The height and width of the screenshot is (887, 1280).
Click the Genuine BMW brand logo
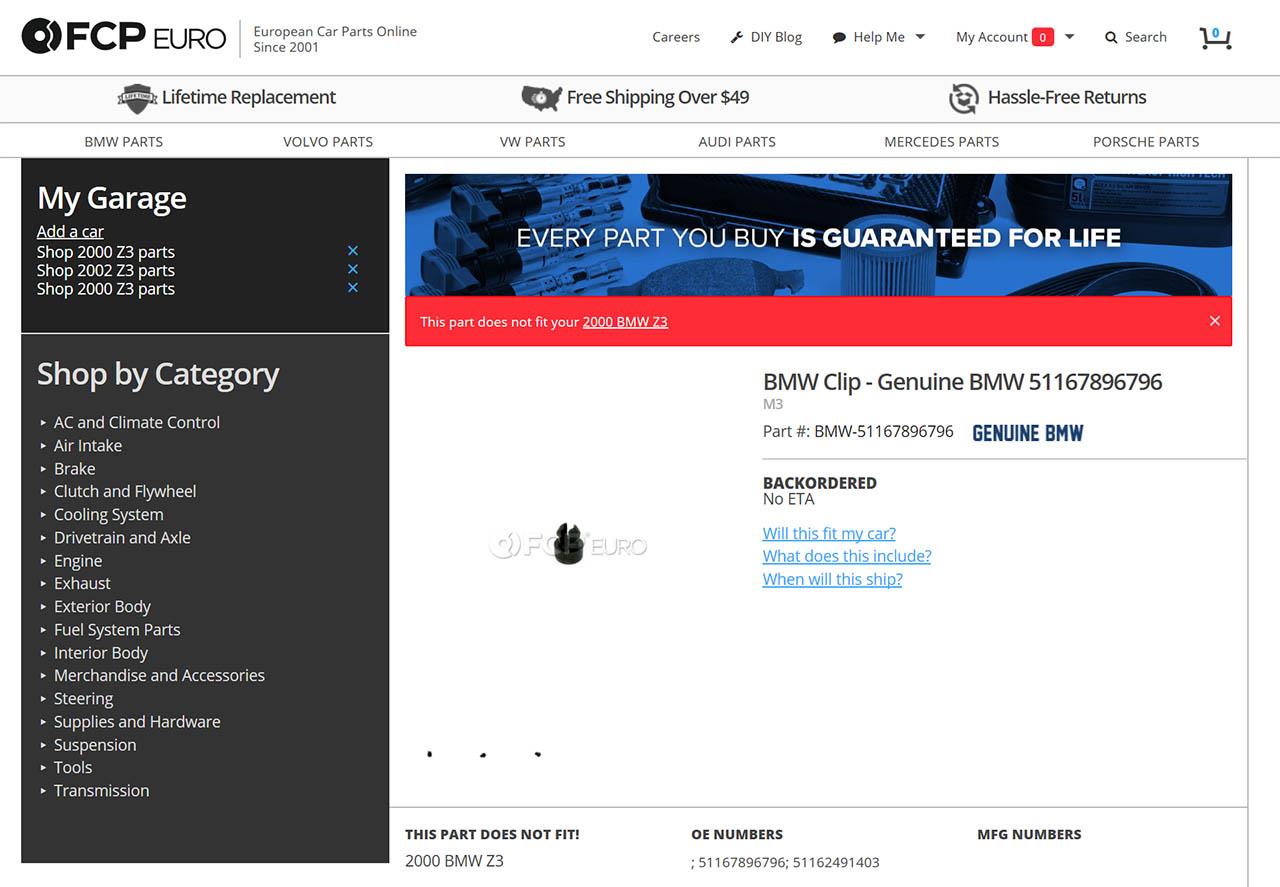pyautogui.click(x=1028, y=433)
